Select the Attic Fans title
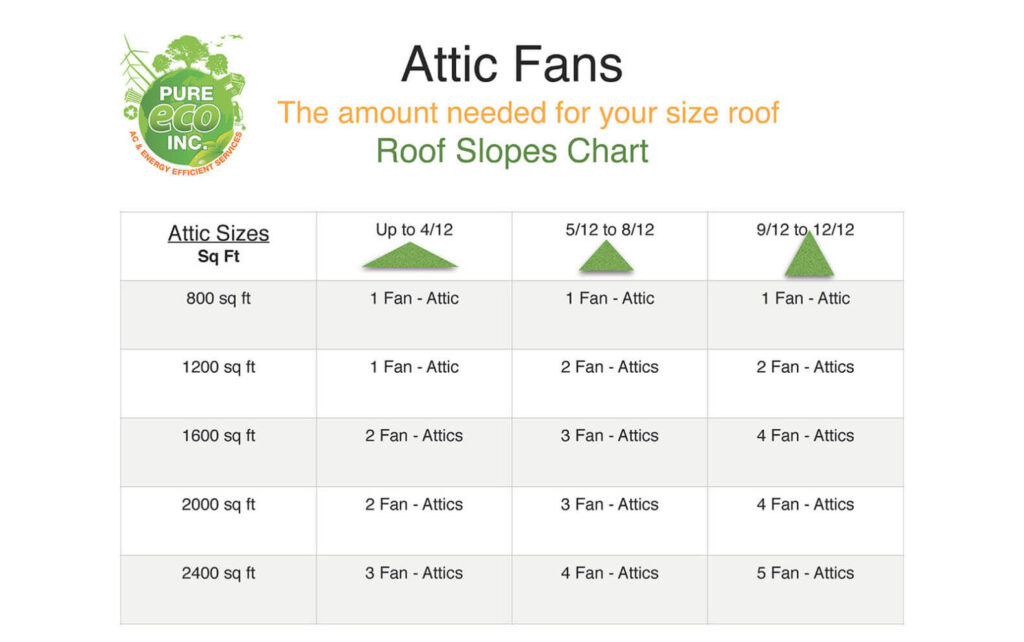The image size is (1024, 642). point(512,64)
